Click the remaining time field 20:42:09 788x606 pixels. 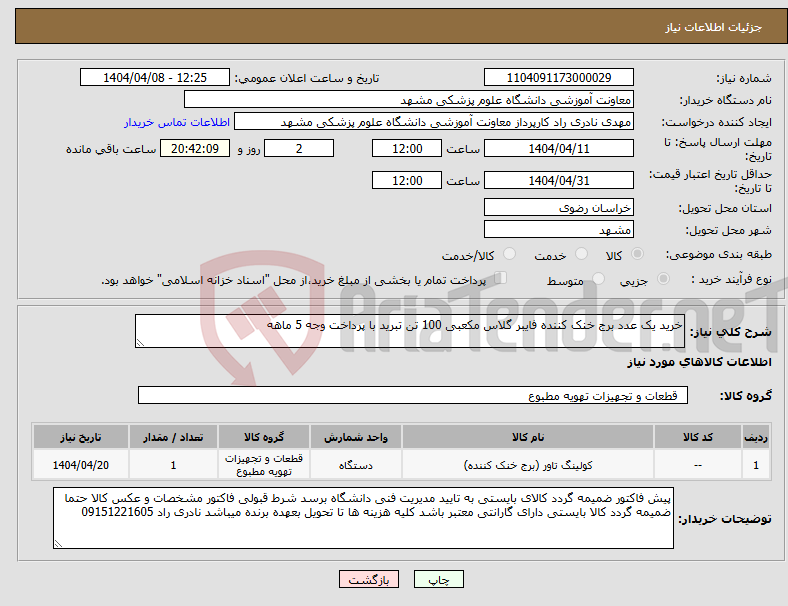pos(195,148)
